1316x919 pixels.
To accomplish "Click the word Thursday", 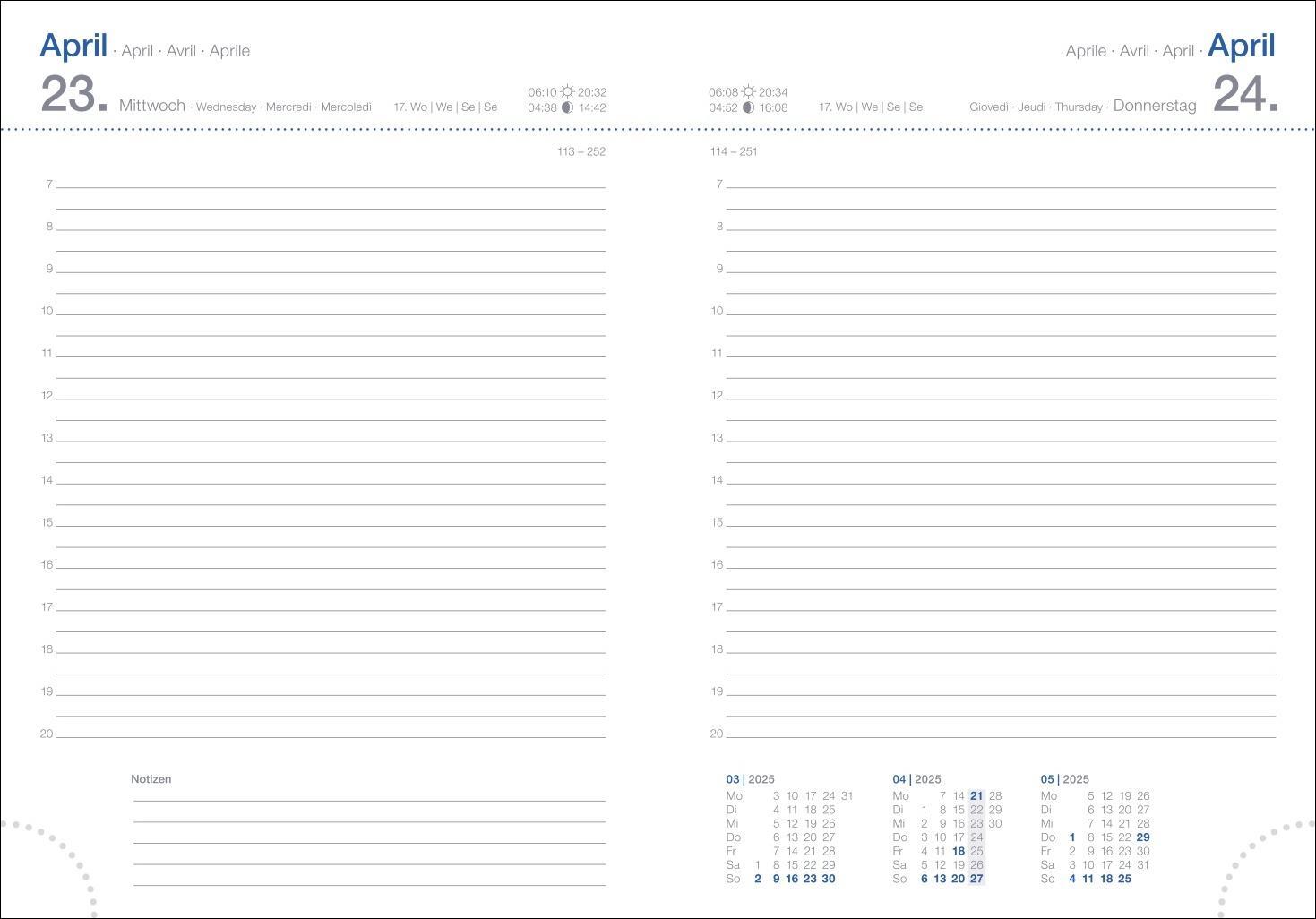I will click(x=1079, y=107).
